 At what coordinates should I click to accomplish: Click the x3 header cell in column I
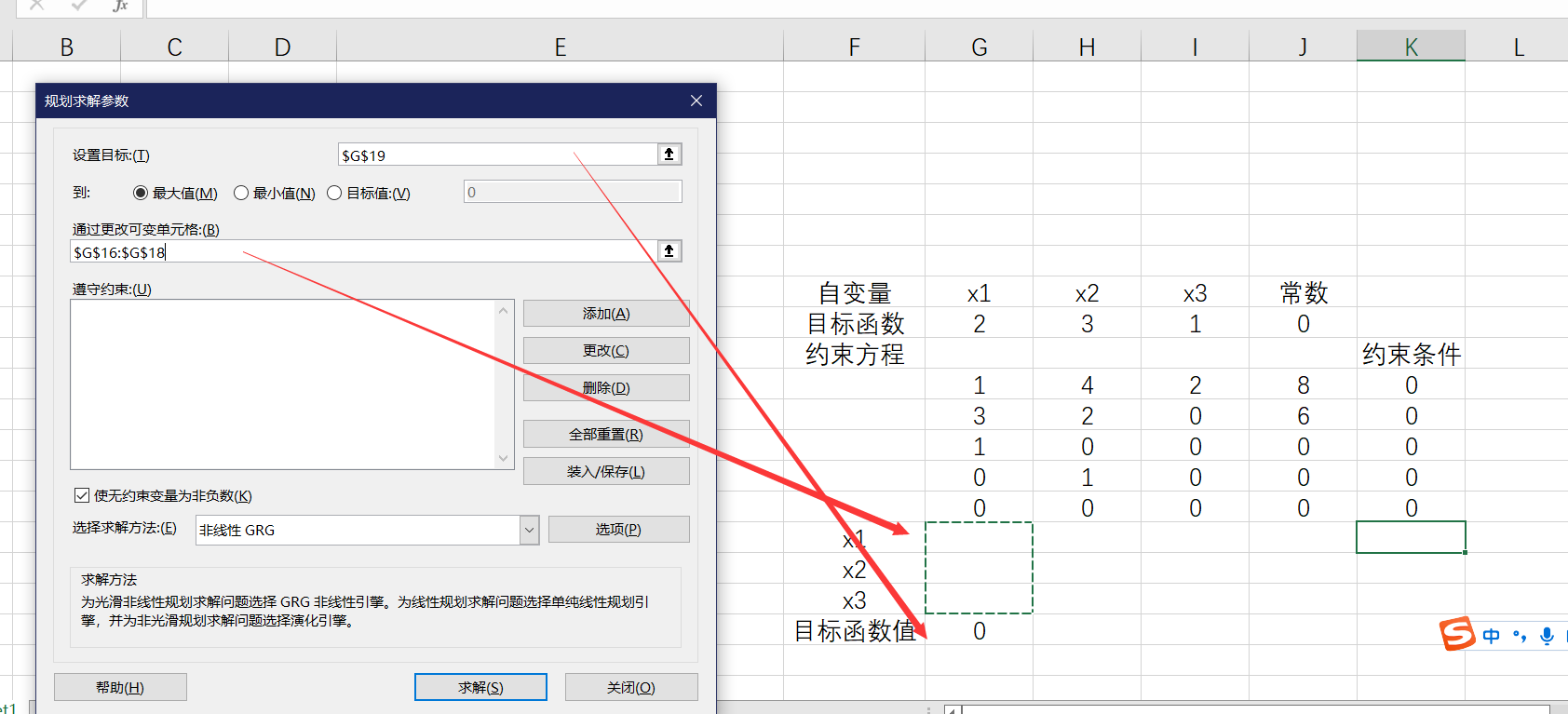click(x=1196, y=293)
